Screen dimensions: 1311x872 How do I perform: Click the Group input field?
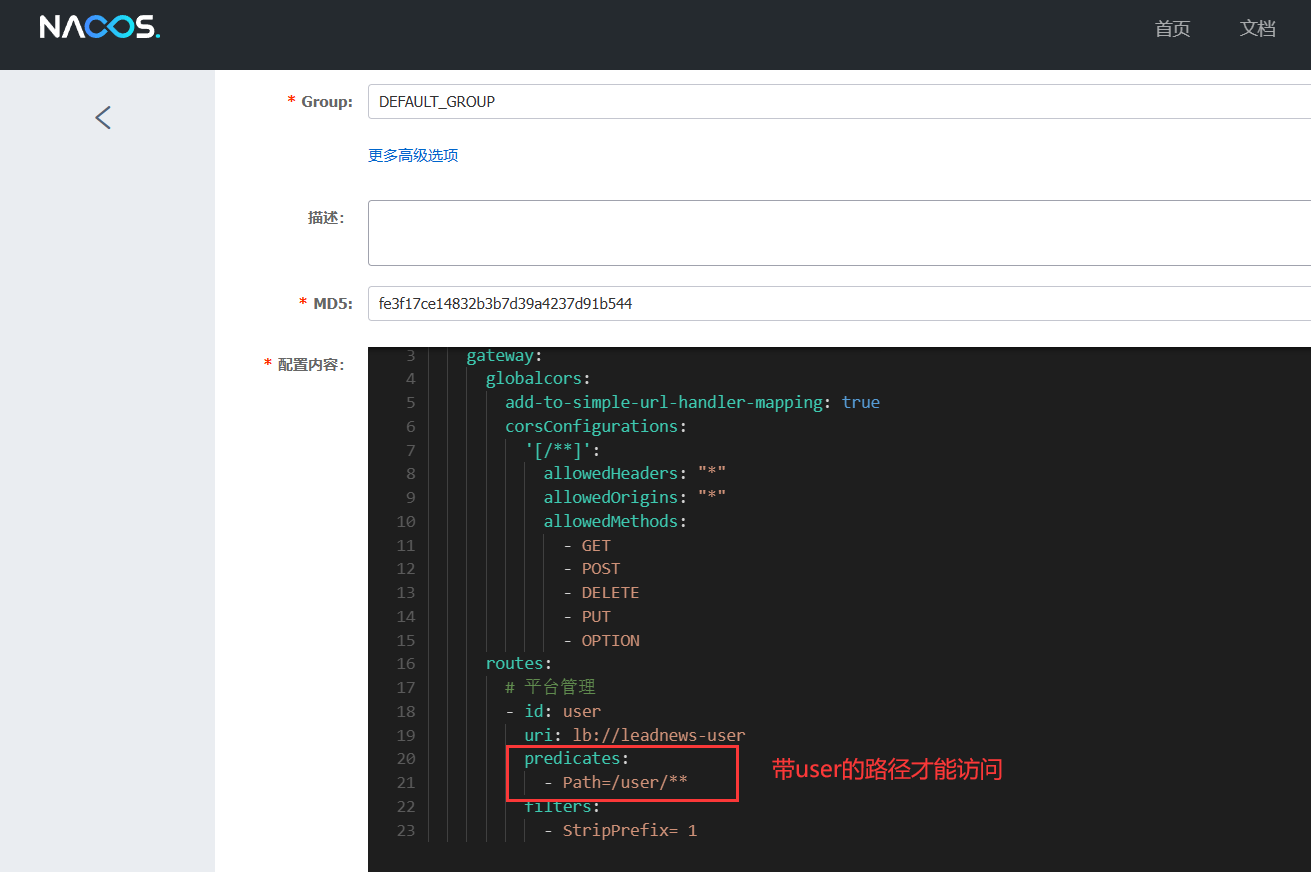(839, 102)
